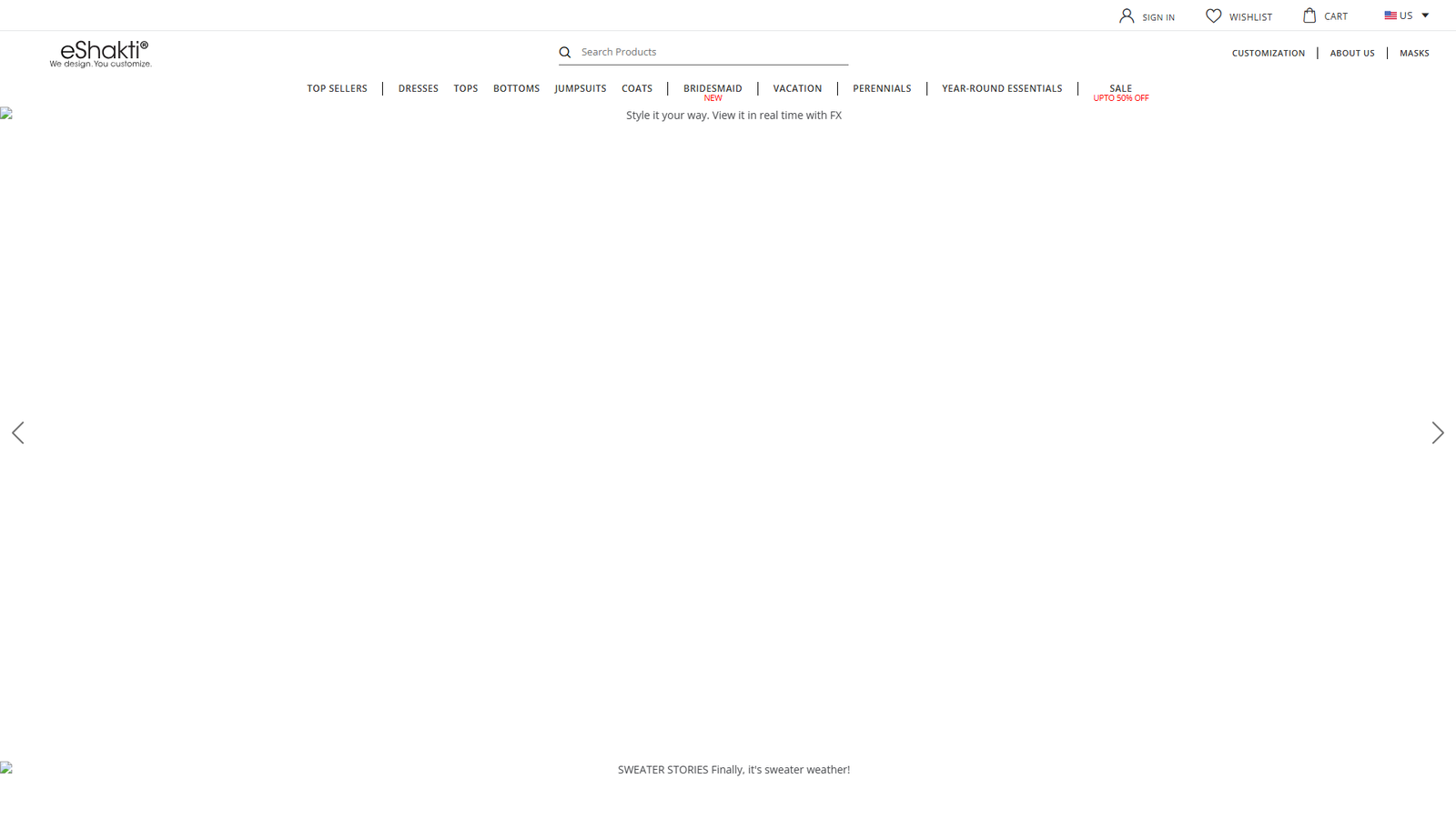
Task: Open the Cart shopping bag icon
Action: coord(1309,15)
